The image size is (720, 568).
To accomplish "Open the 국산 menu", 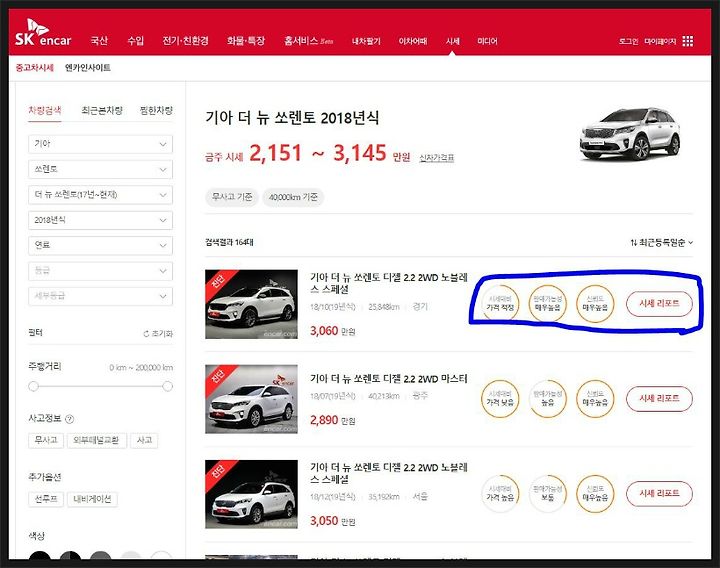I will (99, 41).
